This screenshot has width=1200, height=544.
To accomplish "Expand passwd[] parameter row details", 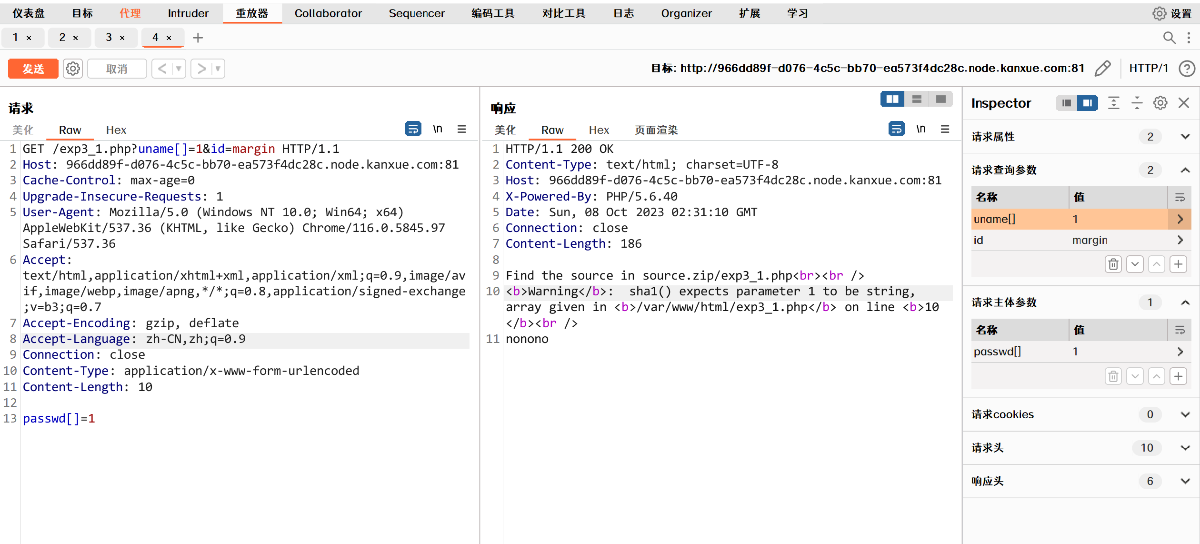I will [x=1180, y=352].
